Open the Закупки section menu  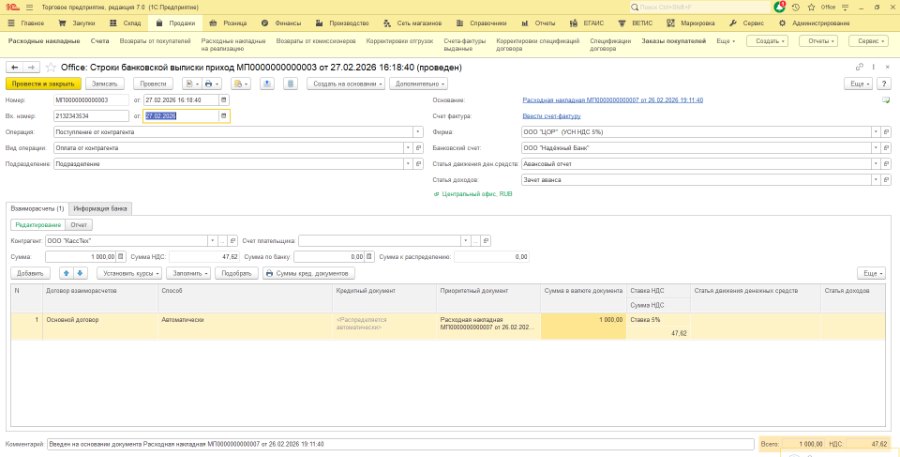coord(77,24)
